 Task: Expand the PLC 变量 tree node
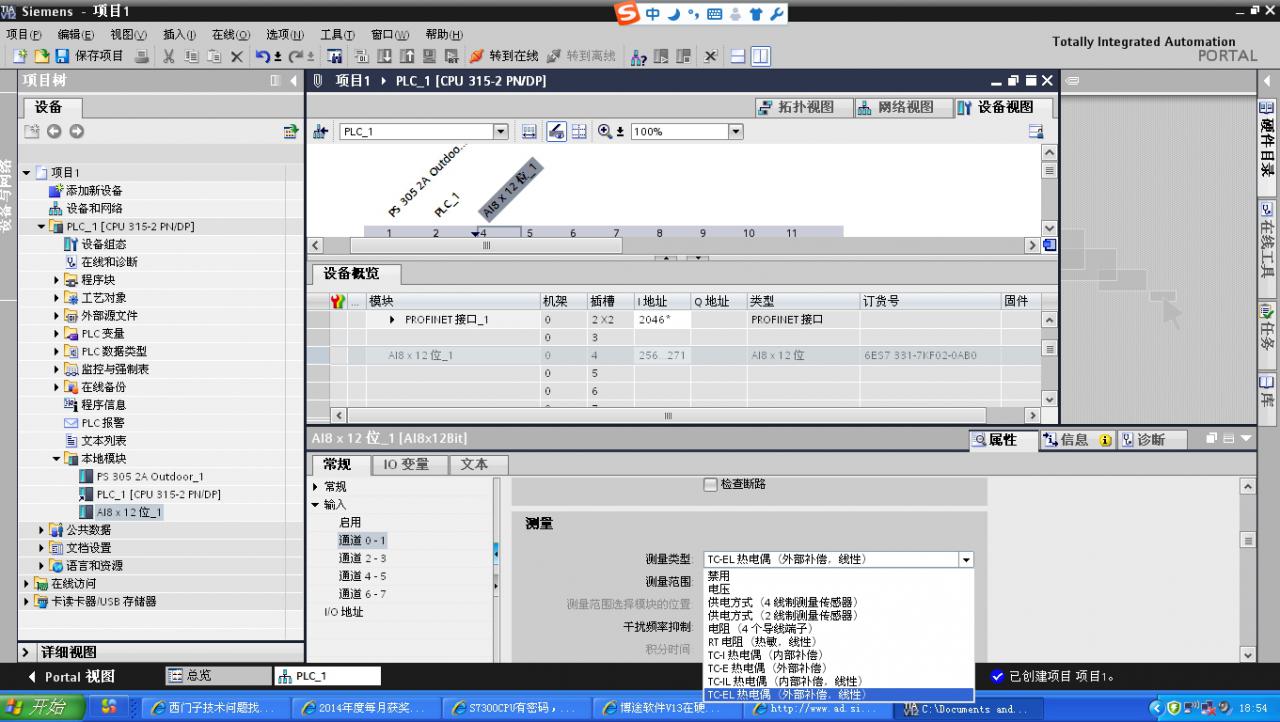tap(57, 334)
